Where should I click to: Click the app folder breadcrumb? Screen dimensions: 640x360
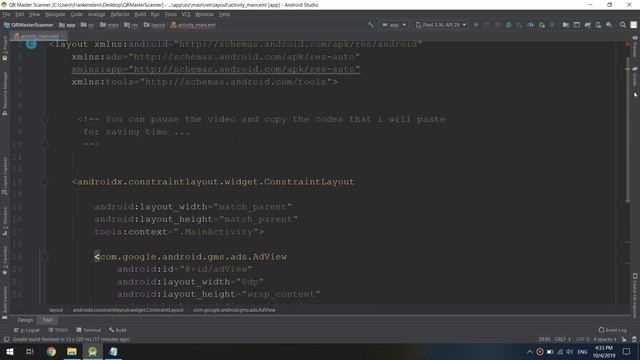67,25
